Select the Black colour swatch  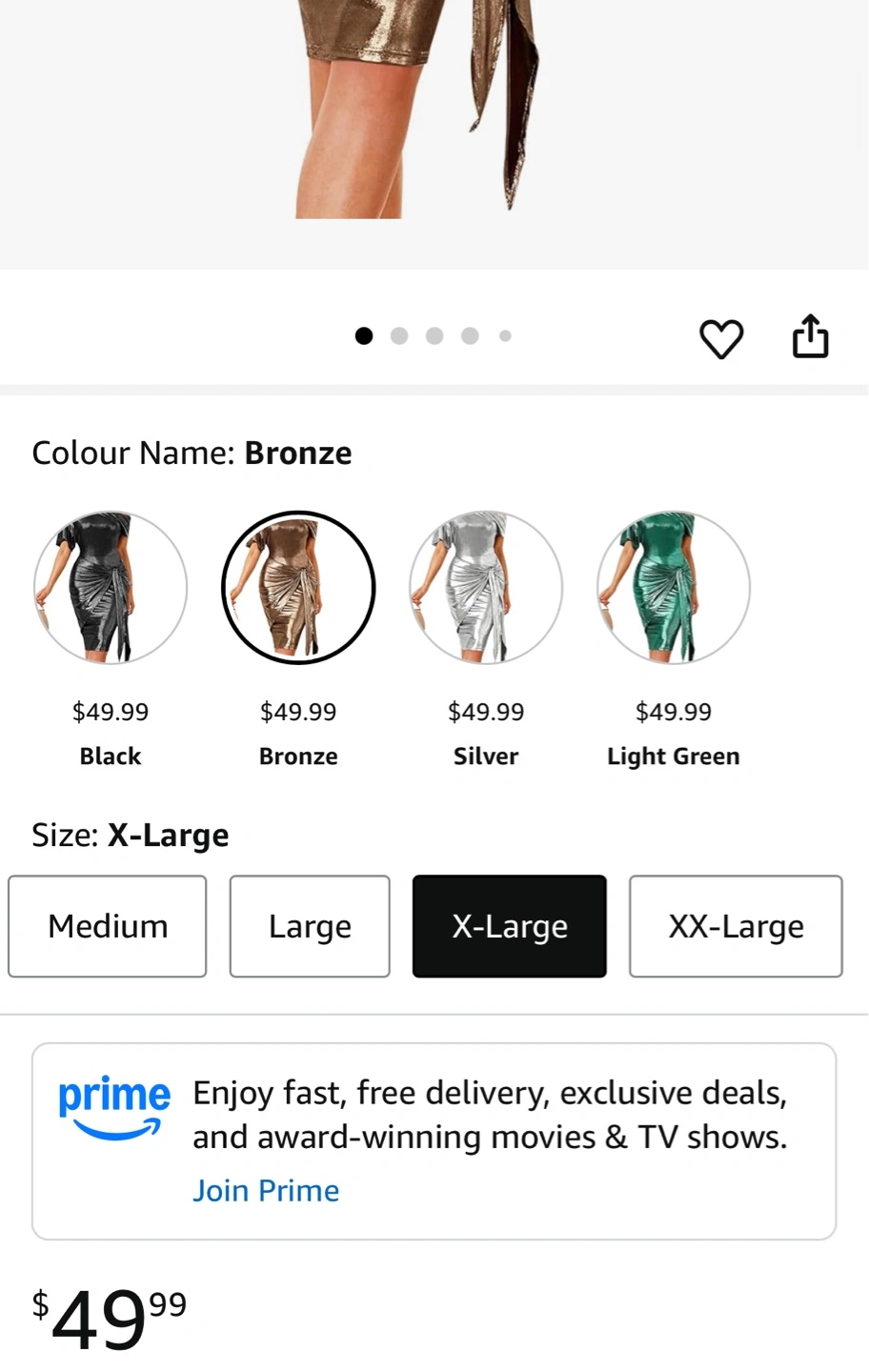click(111, 588)
